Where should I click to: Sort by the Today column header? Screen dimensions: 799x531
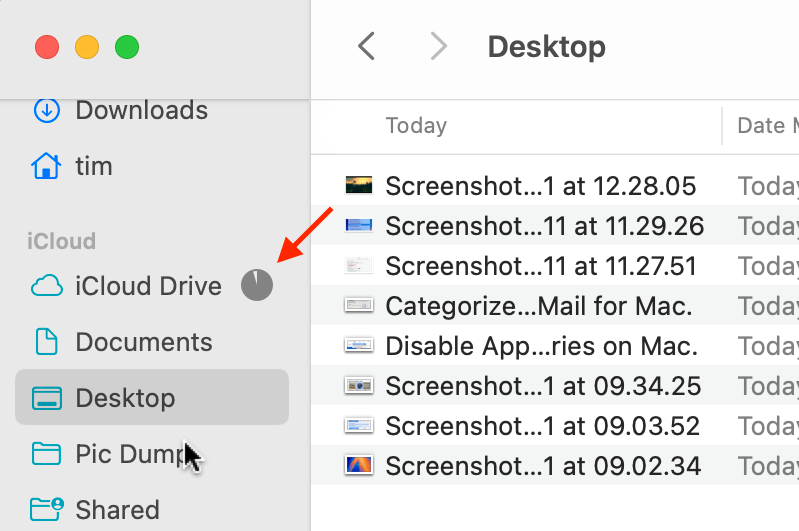point(416,126)
